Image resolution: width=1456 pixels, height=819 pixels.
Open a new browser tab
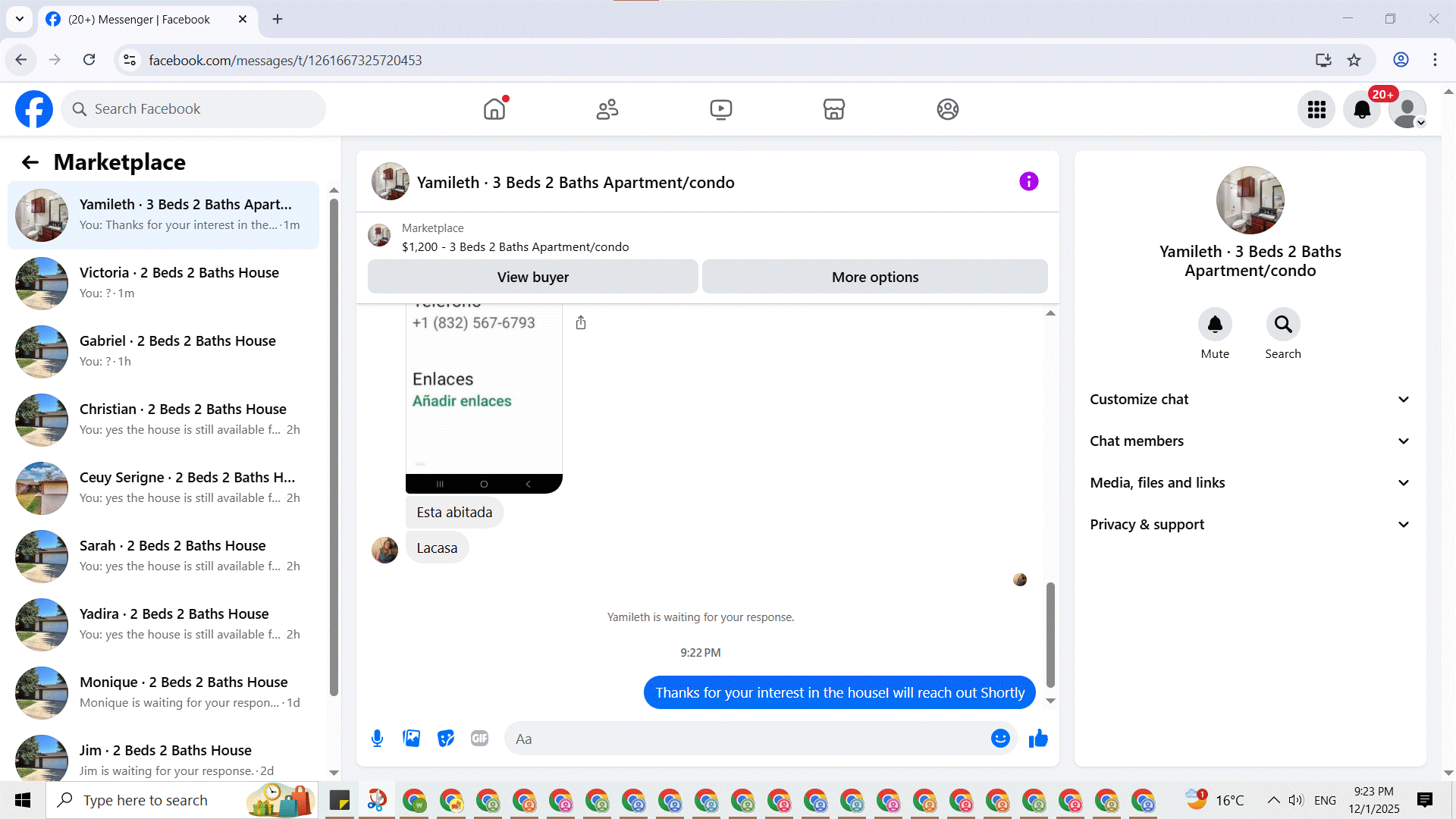click(278, 19)
